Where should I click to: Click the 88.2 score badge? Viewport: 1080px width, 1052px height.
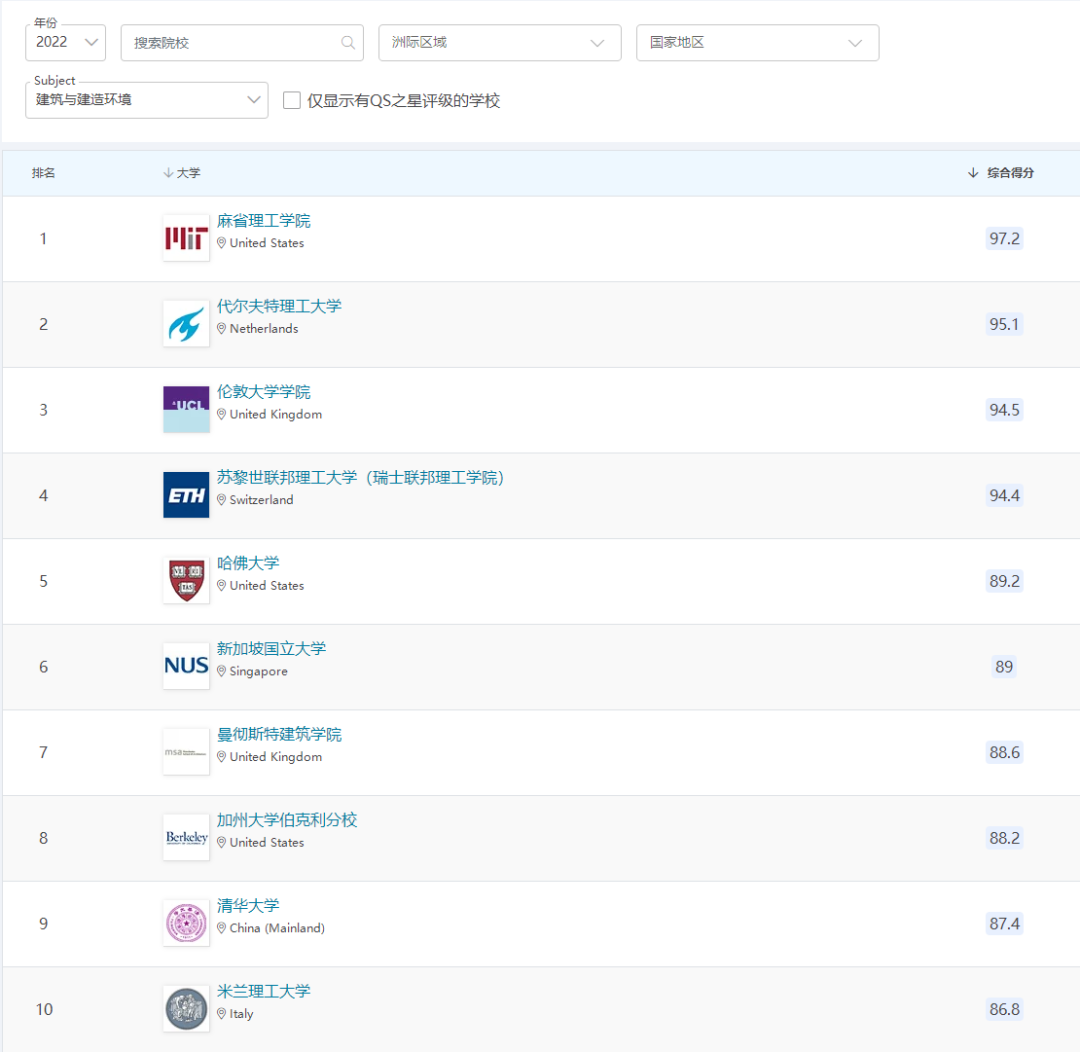point(1004,838)
